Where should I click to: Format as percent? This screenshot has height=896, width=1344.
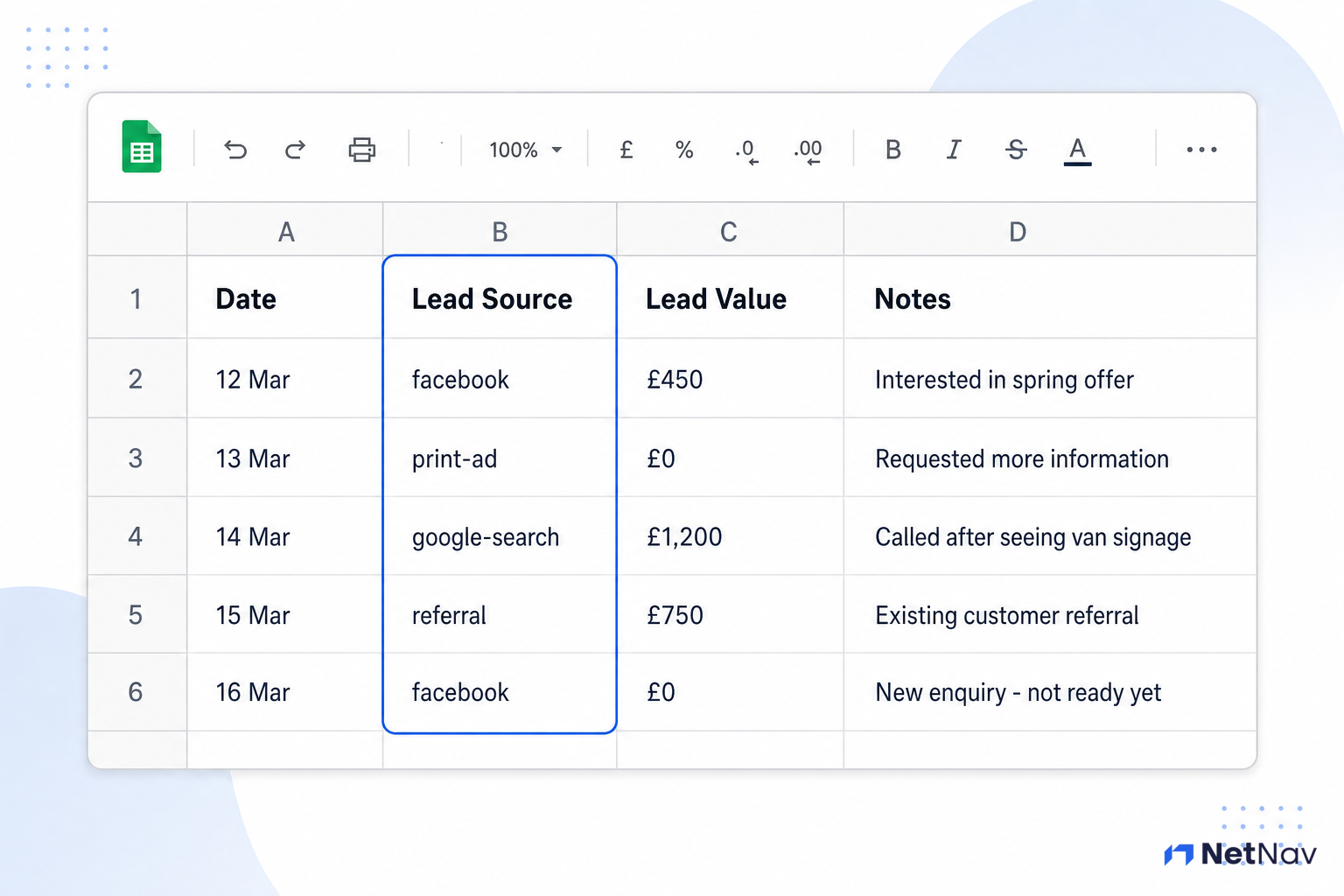(684, 150)
